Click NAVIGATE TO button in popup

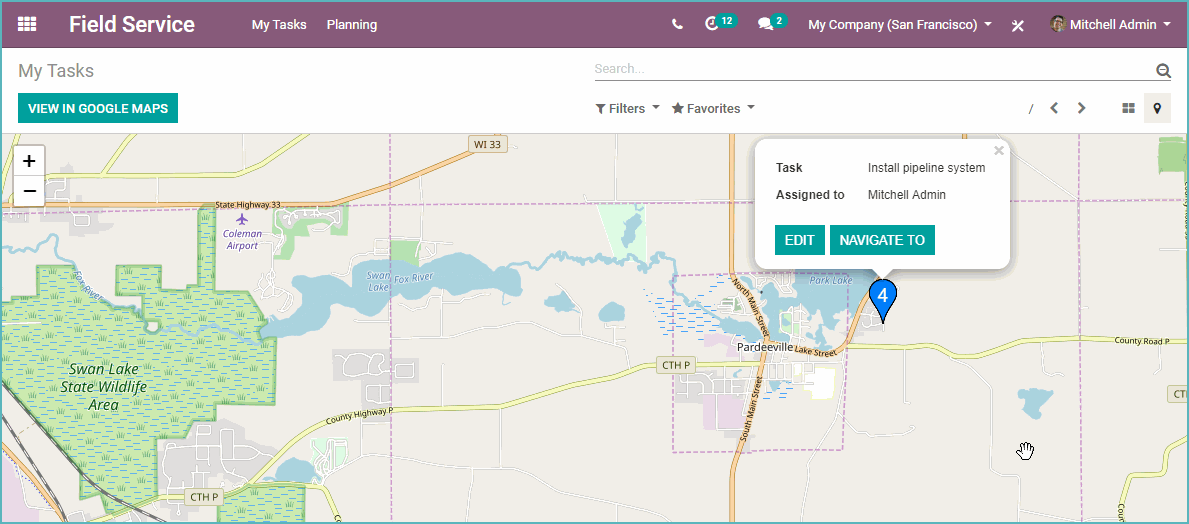882,240
